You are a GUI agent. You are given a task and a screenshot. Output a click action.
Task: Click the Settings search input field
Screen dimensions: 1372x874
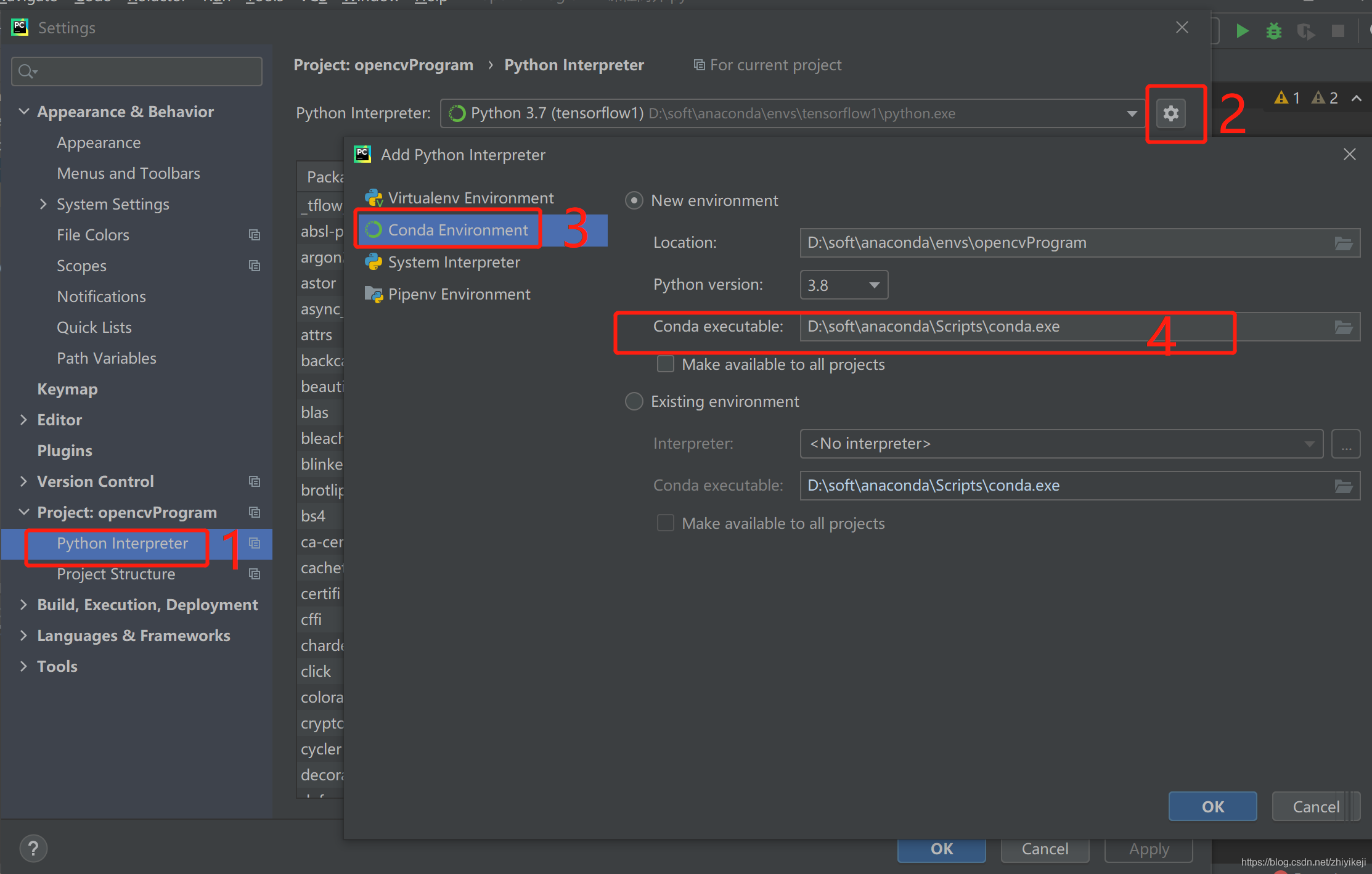(x=137, y=71)
